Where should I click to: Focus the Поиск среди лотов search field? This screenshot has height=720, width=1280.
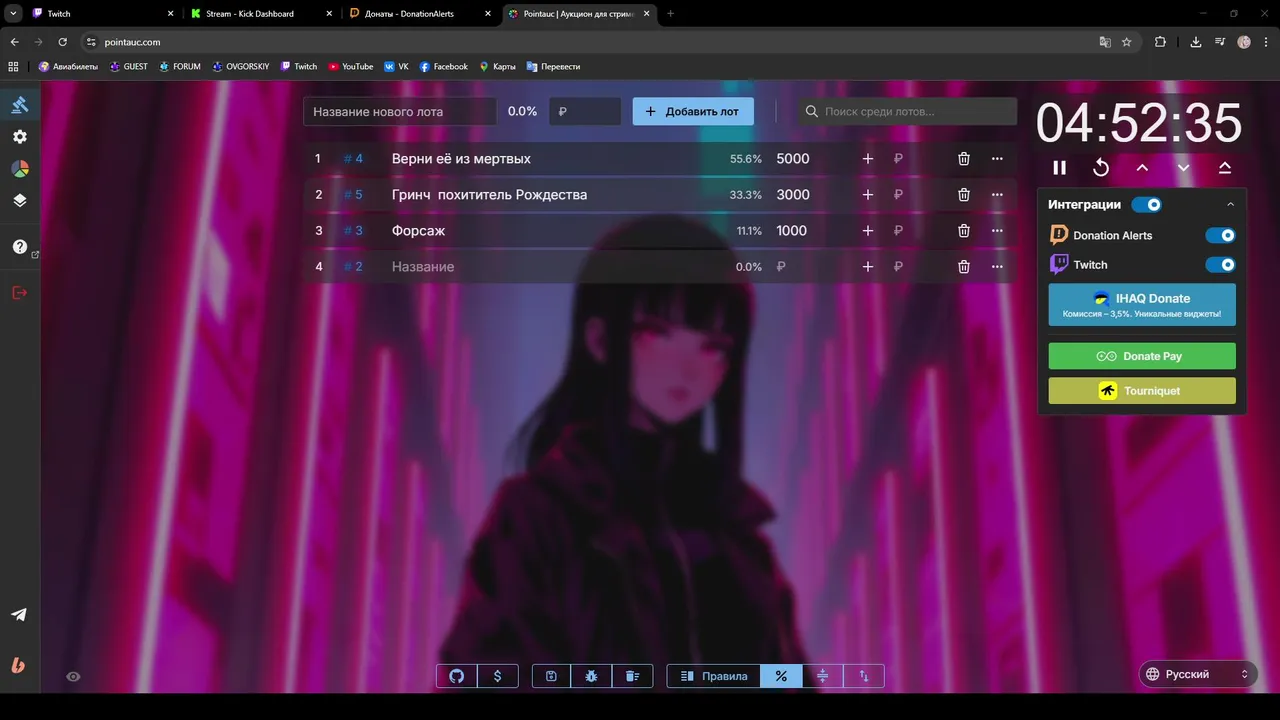(x=908, y=111)
